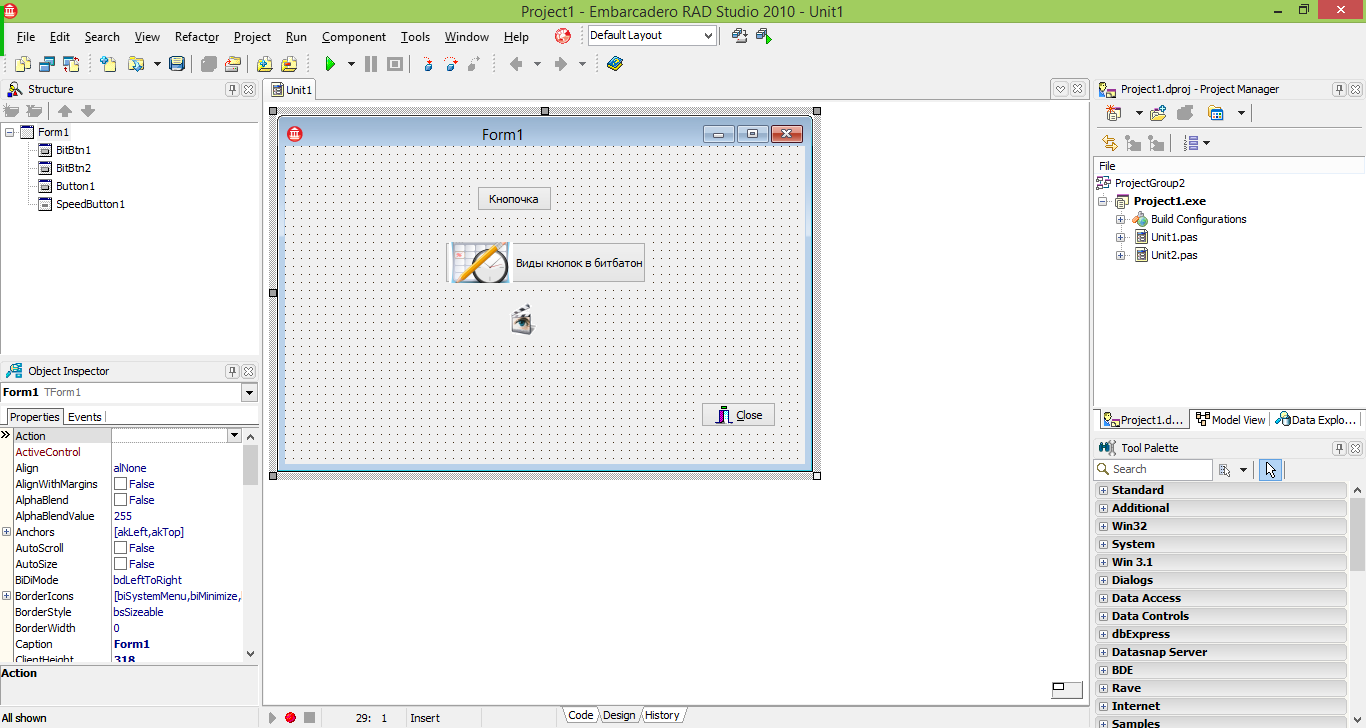Switch to the Model View tab

click(1230, 420)
